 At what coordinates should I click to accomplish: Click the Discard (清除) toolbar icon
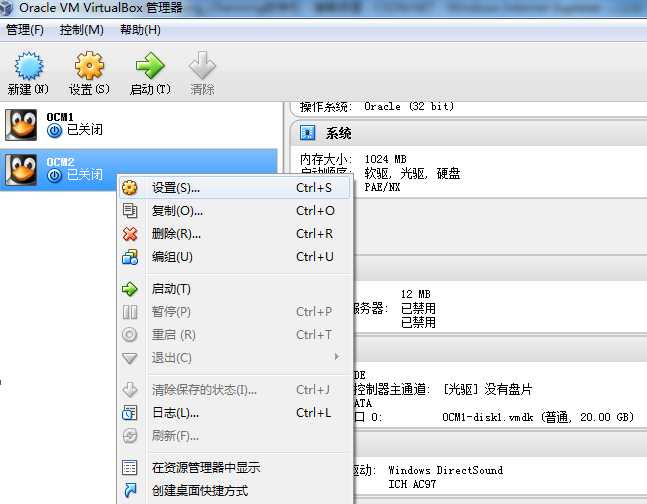[202, 65]
